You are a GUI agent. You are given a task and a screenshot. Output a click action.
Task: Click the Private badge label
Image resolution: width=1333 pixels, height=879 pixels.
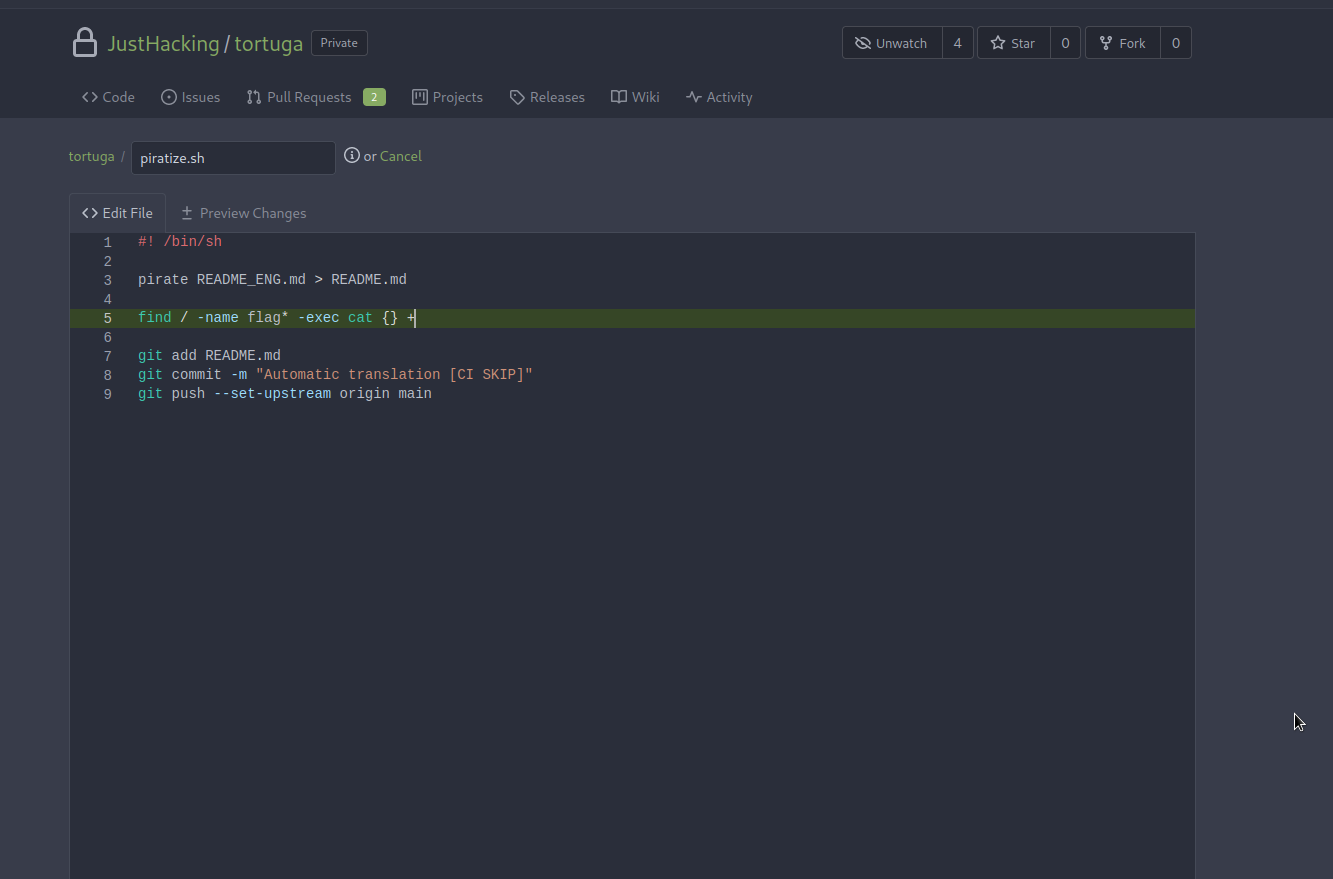339,43
